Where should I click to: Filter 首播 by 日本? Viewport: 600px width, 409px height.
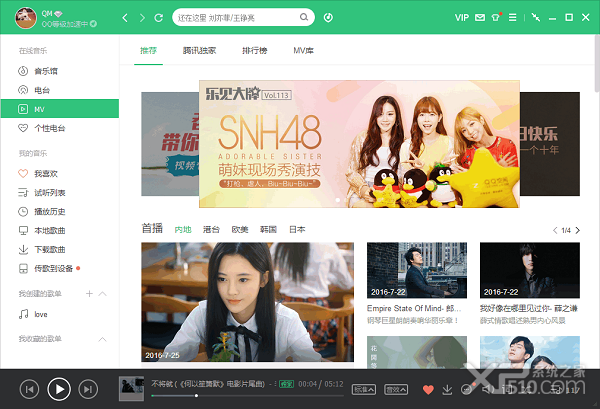point(297,230)
